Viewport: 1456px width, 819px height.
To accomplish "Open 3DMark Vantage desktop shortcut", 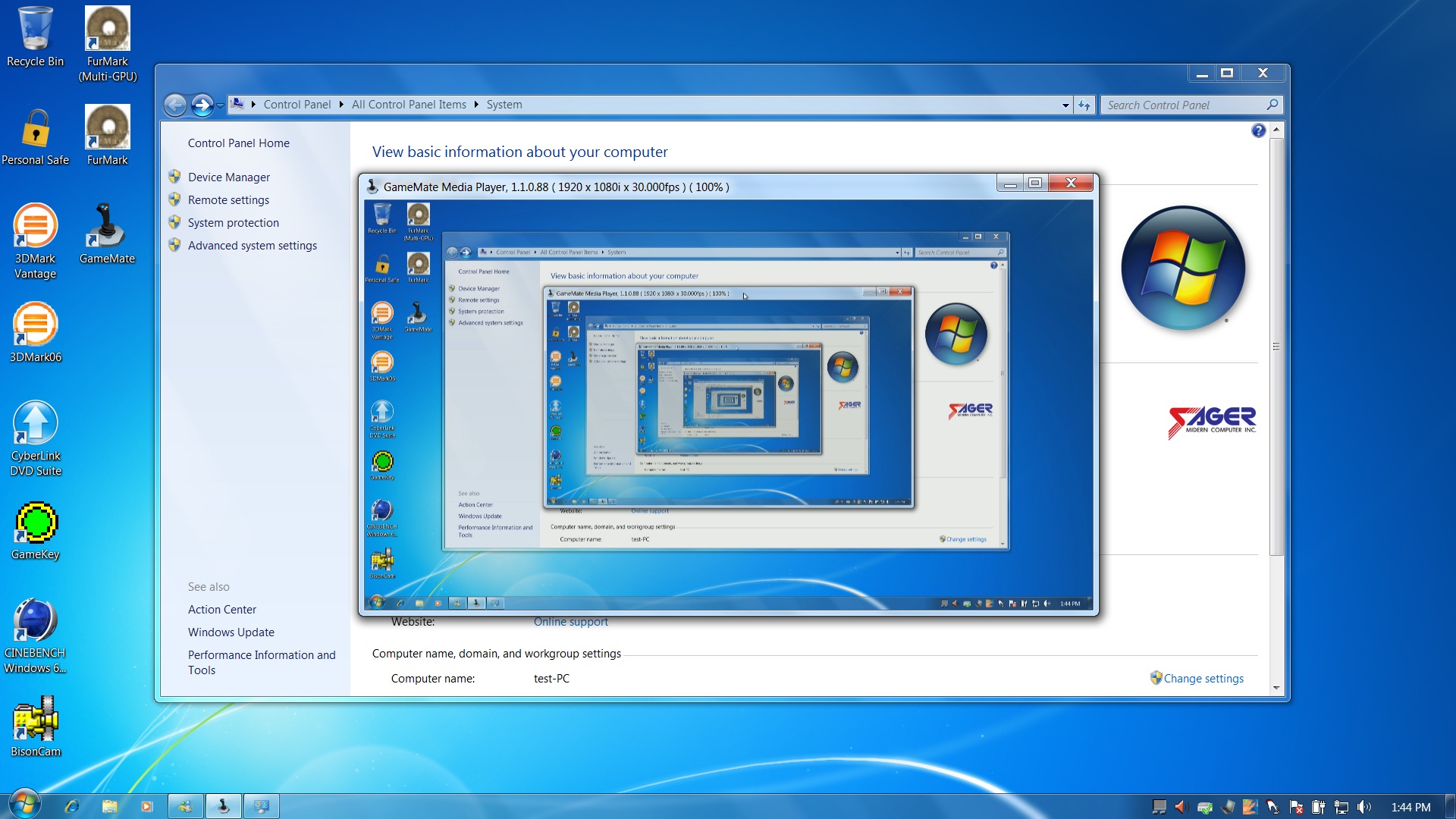I will pyautogui.click(x=35, y=241).
